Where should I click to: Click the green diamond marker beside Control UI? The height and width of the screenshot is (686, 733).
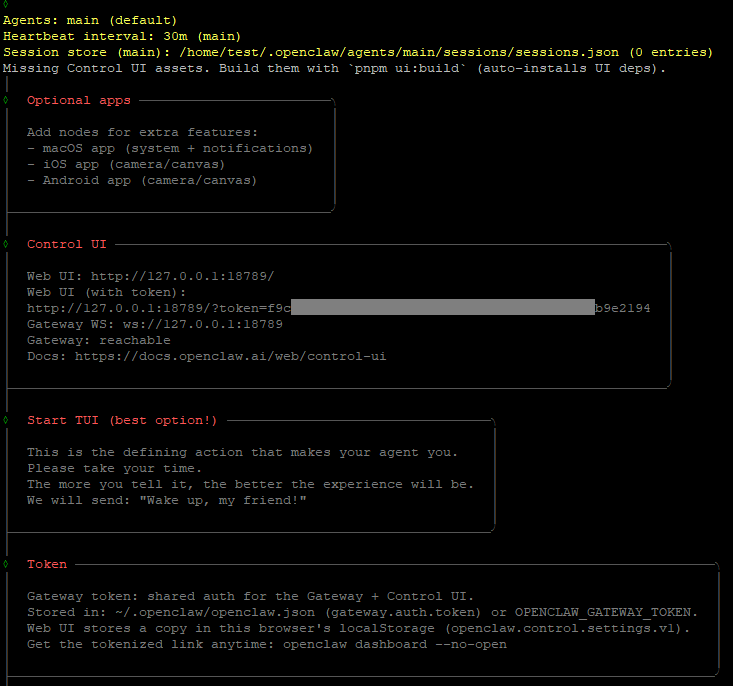[6, 244]
